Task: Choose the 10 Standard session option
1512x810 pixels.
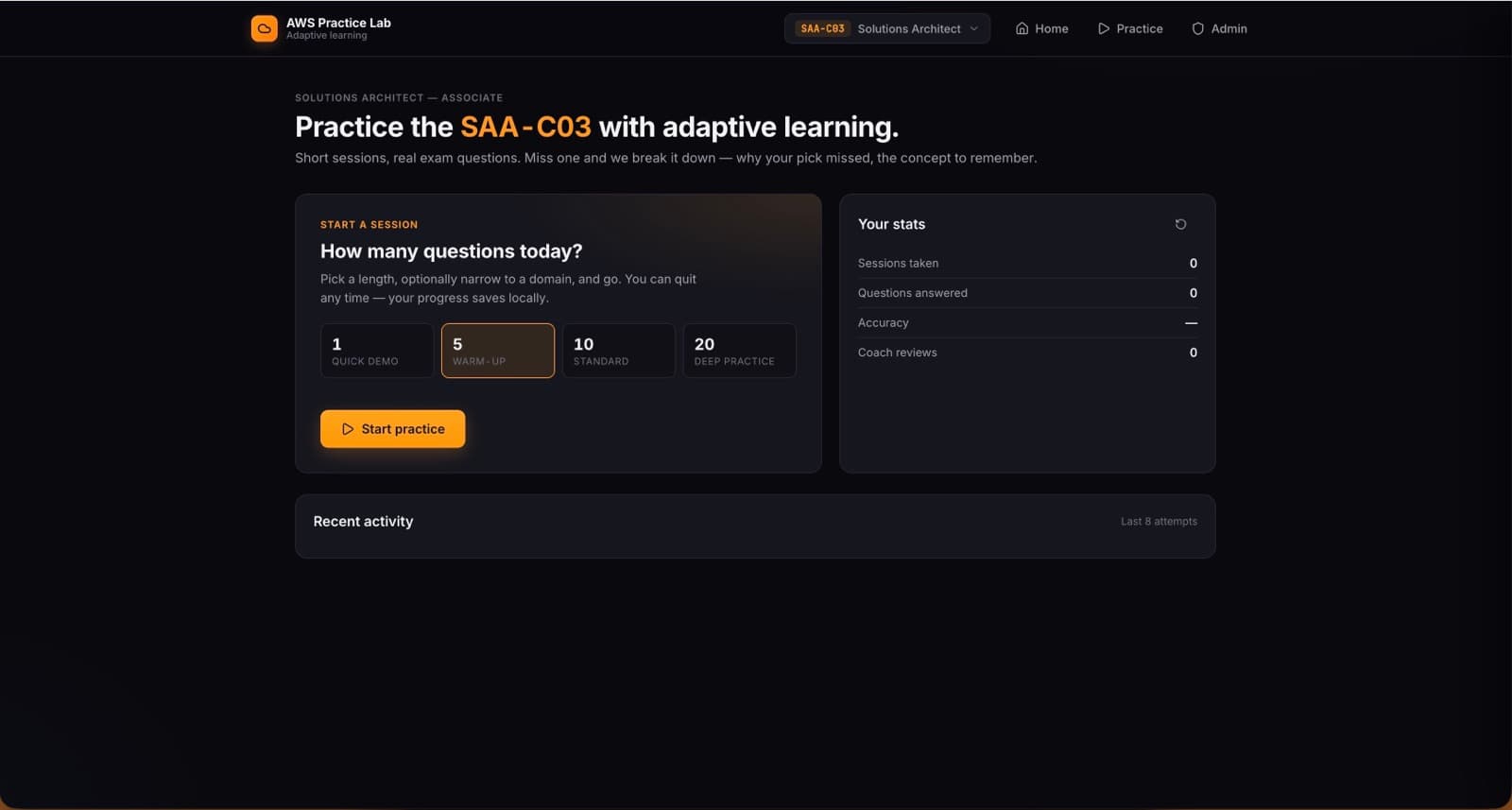Action: [619, 351]
